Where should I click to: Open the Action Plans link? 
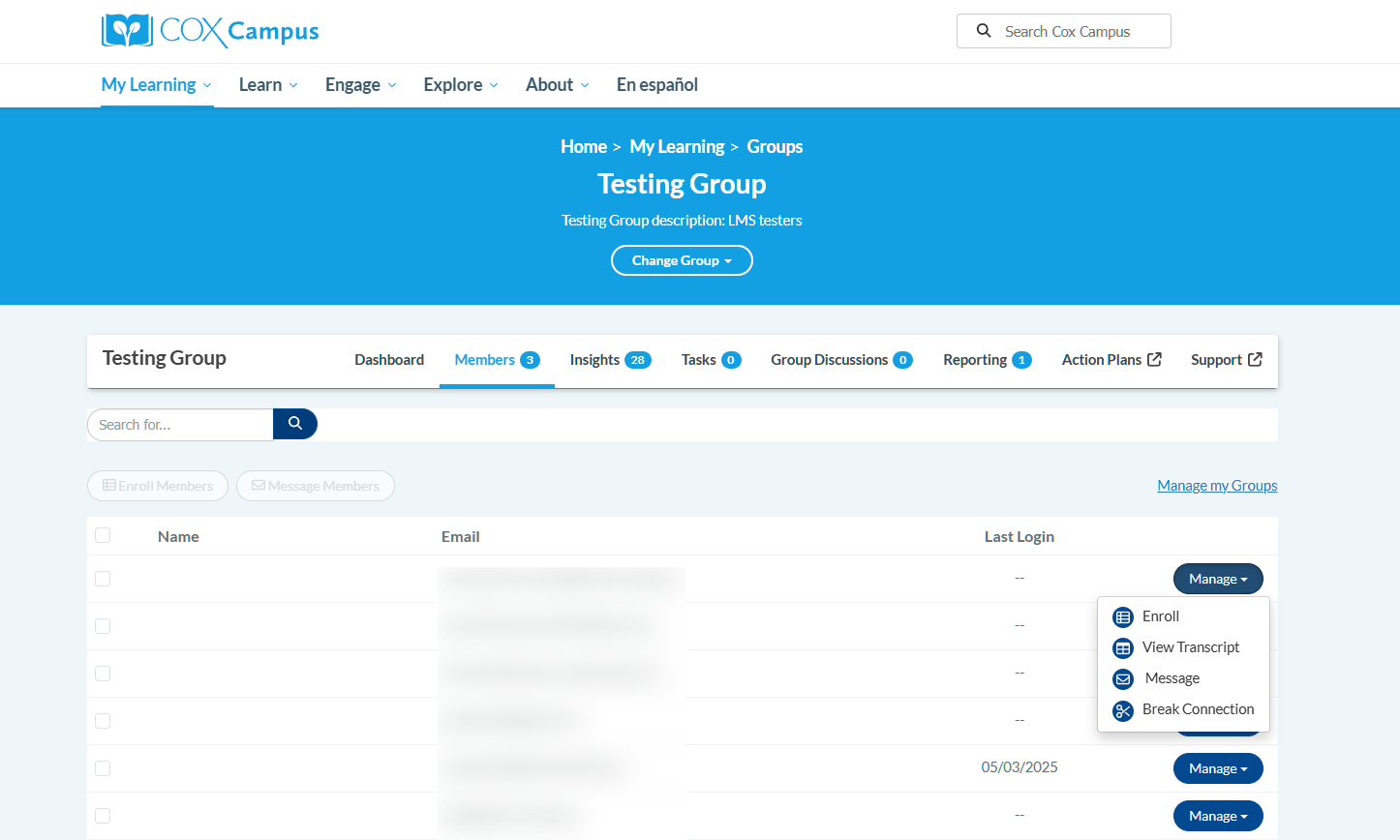click(x=1111, y=360)
